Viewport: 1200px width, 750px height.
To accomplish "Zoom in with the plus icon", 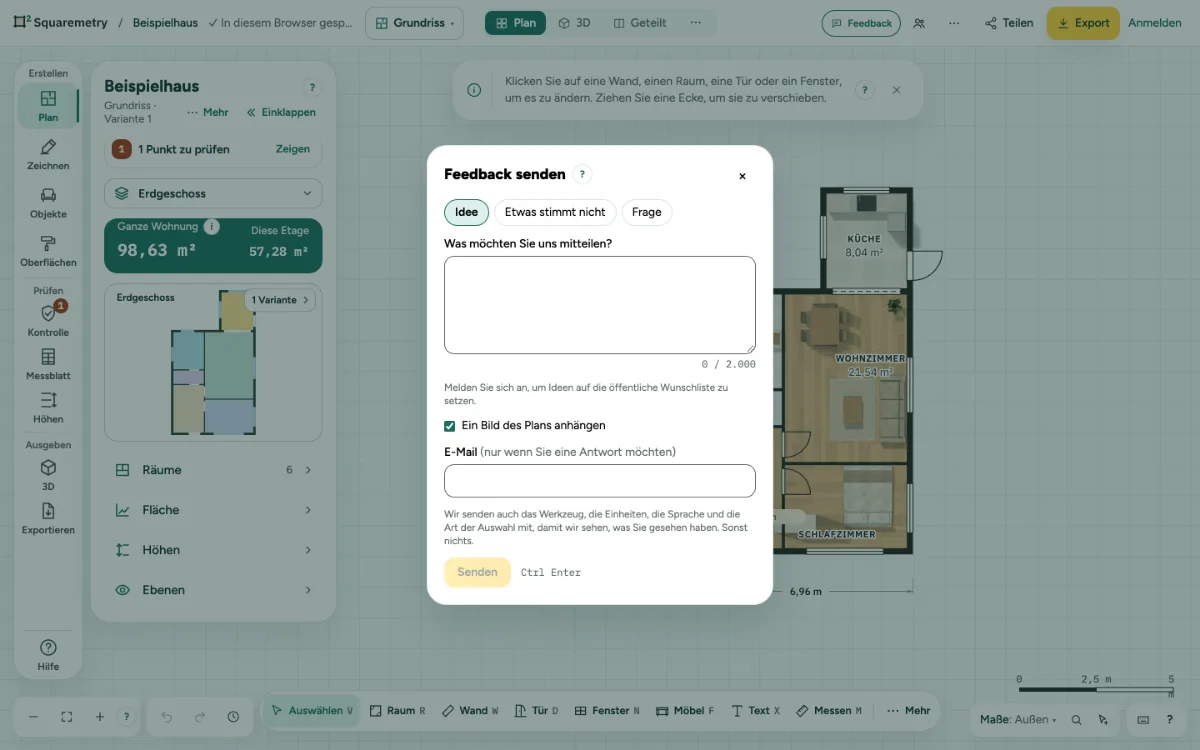I will (100, 717).
